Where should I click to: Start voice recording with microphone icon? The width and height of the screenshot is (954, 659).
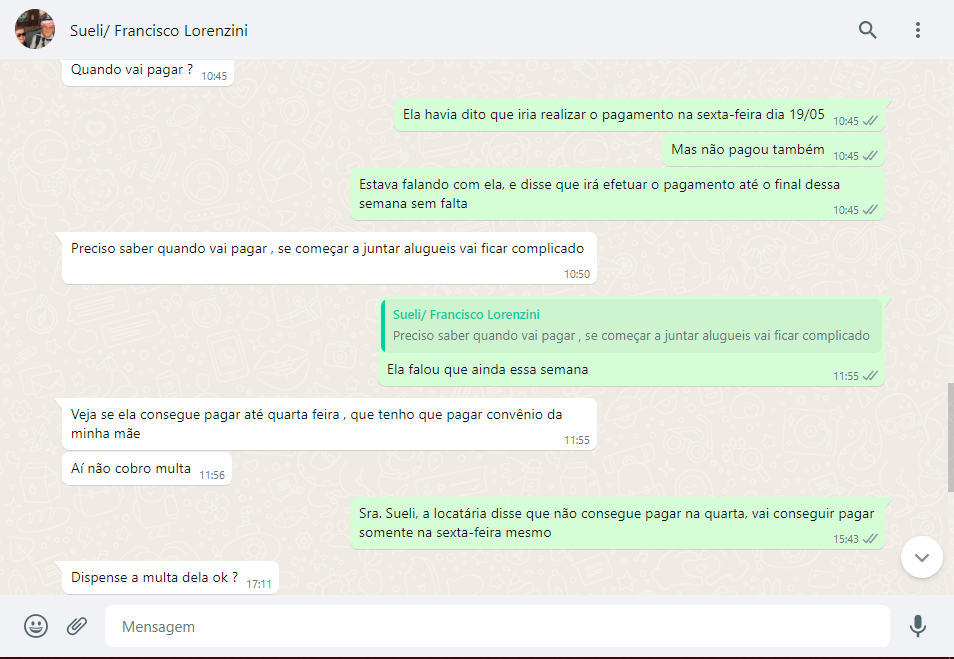[x=917, y=626]
